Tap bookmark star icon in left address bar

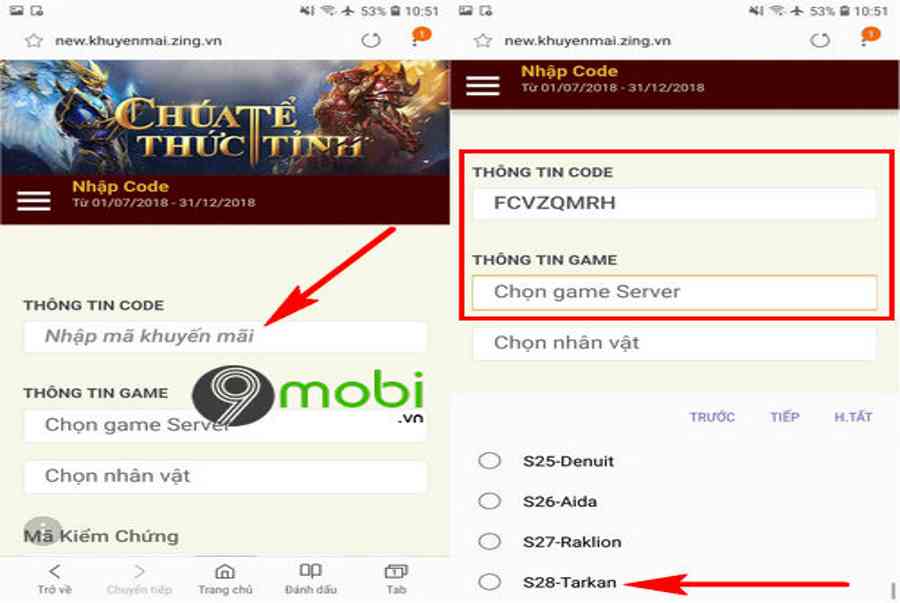(x=34, y=41)
